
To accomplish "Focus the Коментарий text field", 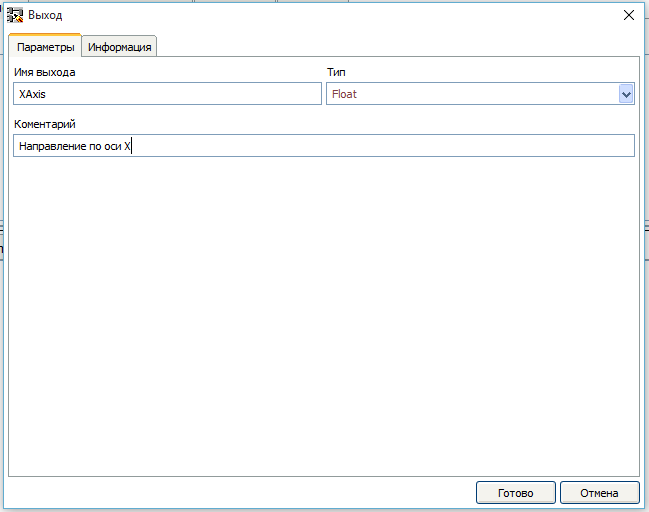I will point(324,145).
